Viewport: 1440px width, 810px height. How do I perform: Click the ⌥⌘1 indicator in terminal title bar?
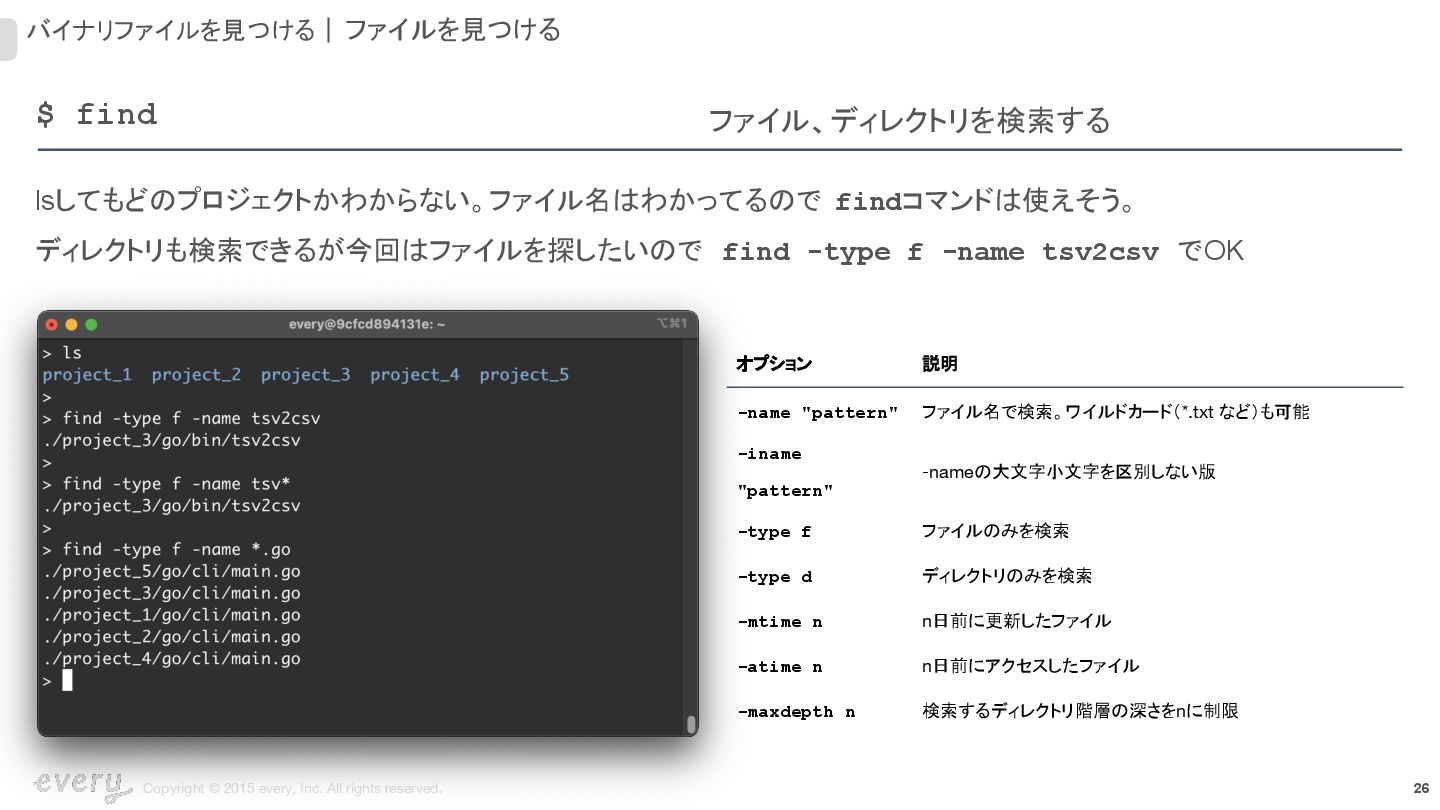(671, 324)
